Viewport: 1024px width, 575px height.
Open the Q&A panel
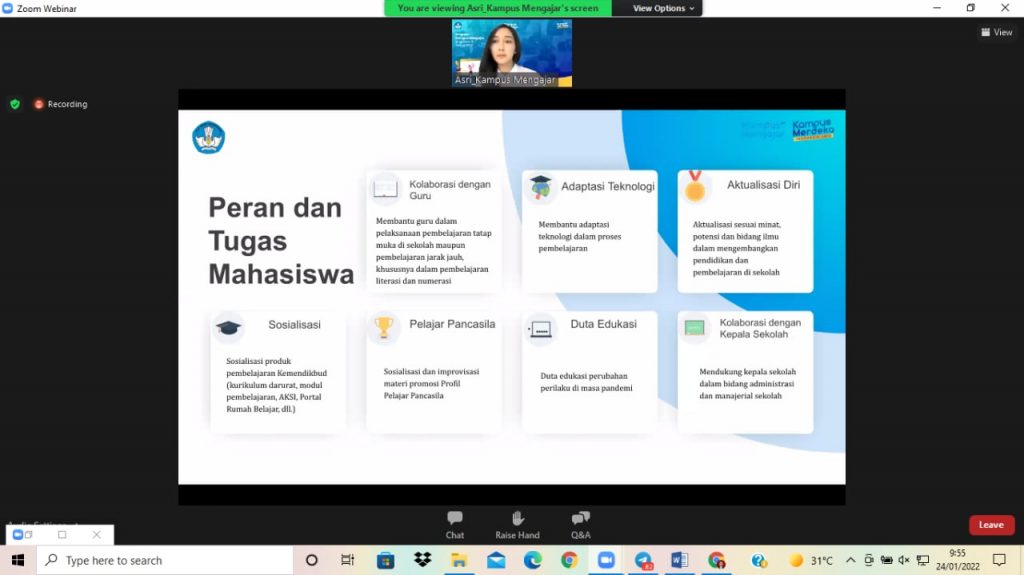click(x=581, y=524)
